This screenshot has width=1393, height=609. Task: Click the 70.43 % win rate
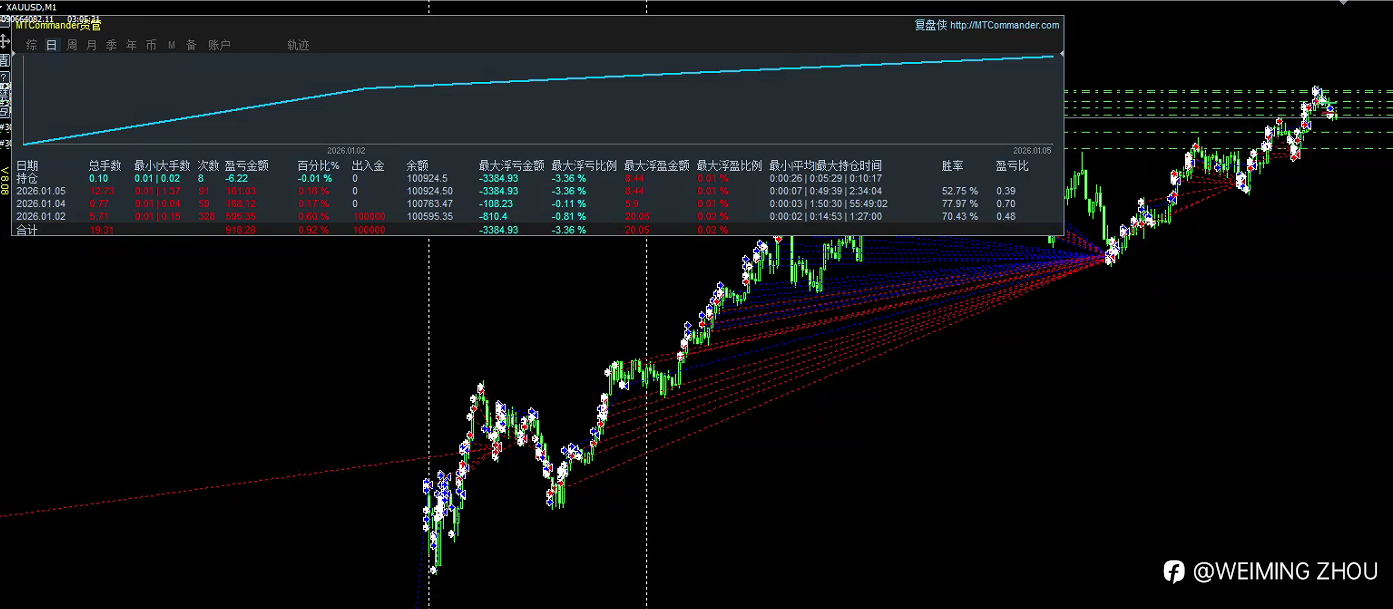coord(960,217)
